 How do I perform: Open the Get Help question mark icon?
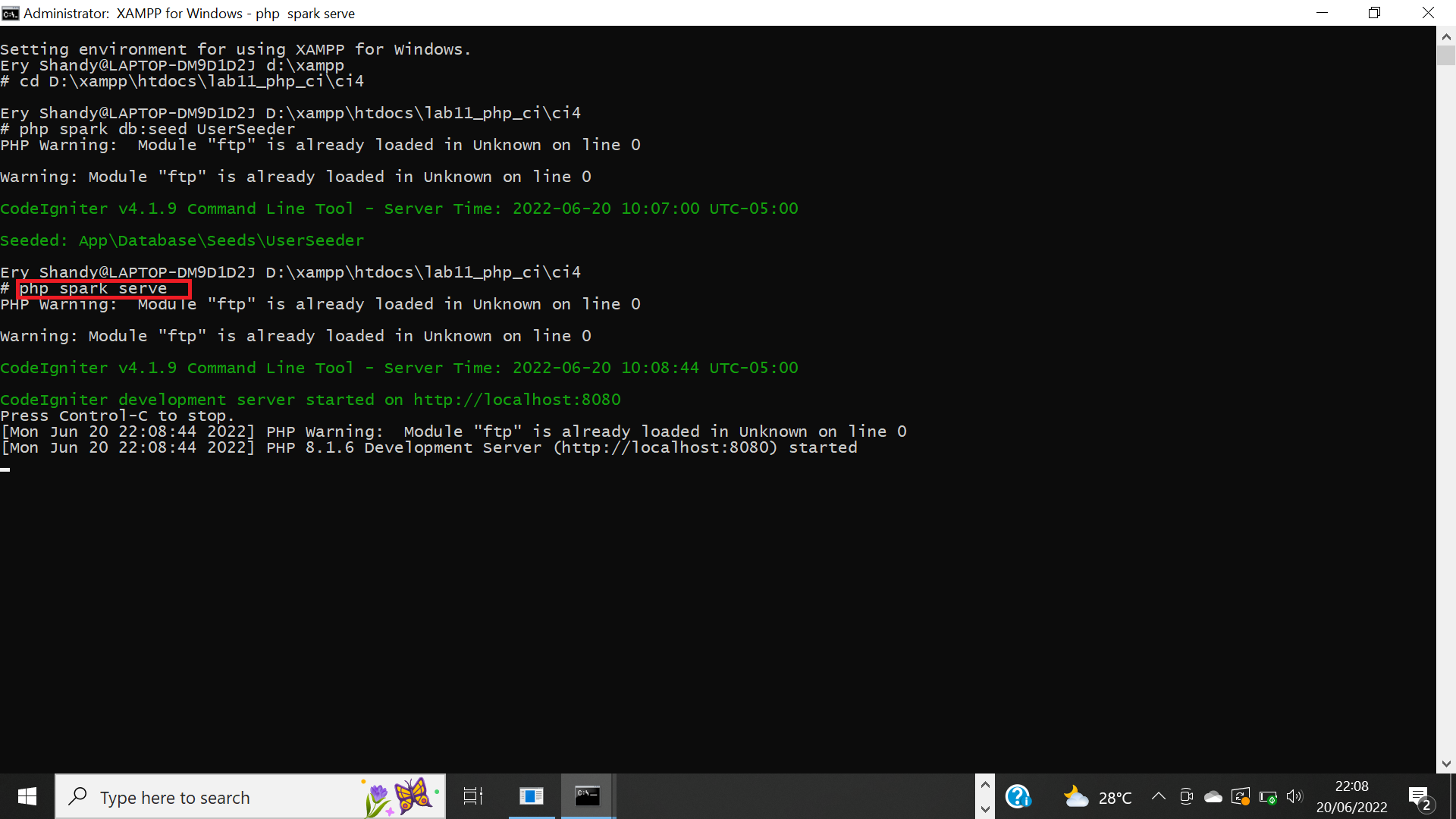click(1019, 796)
